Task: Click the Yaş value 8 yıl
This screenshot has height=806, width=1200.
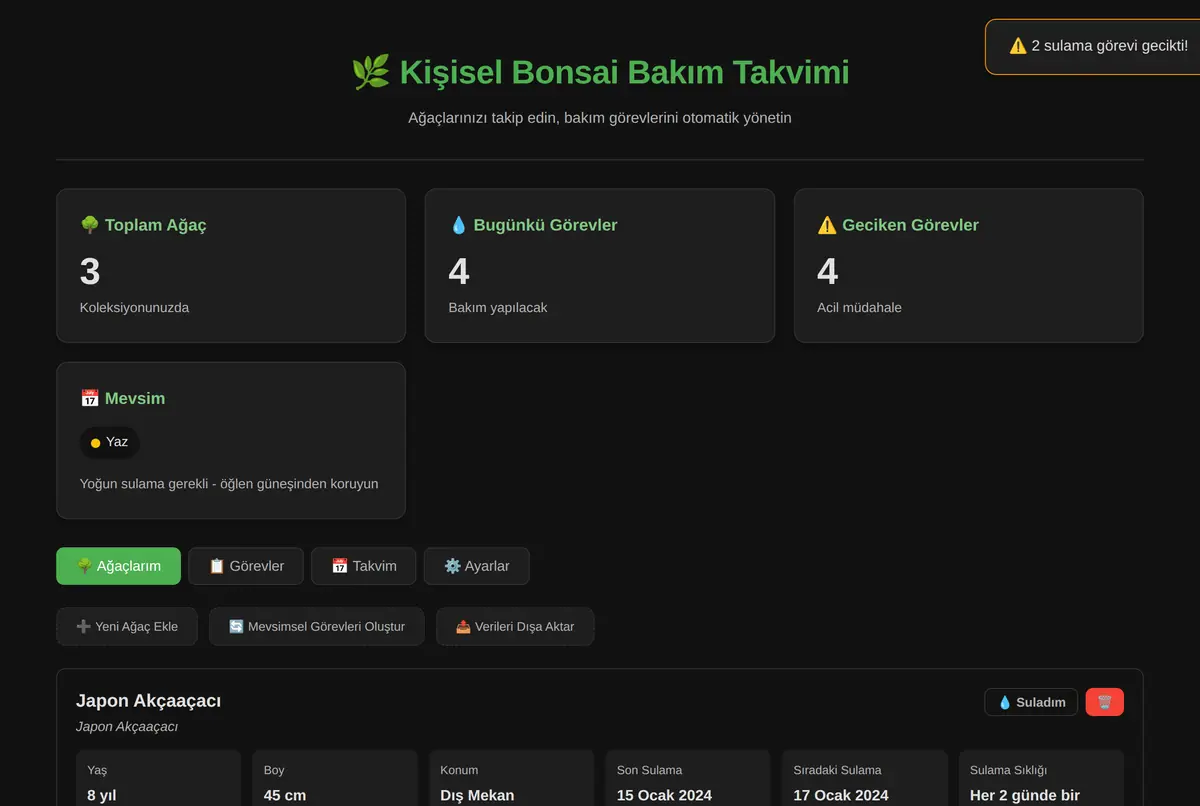Action: pyautogui.click(x=102, y=796)
